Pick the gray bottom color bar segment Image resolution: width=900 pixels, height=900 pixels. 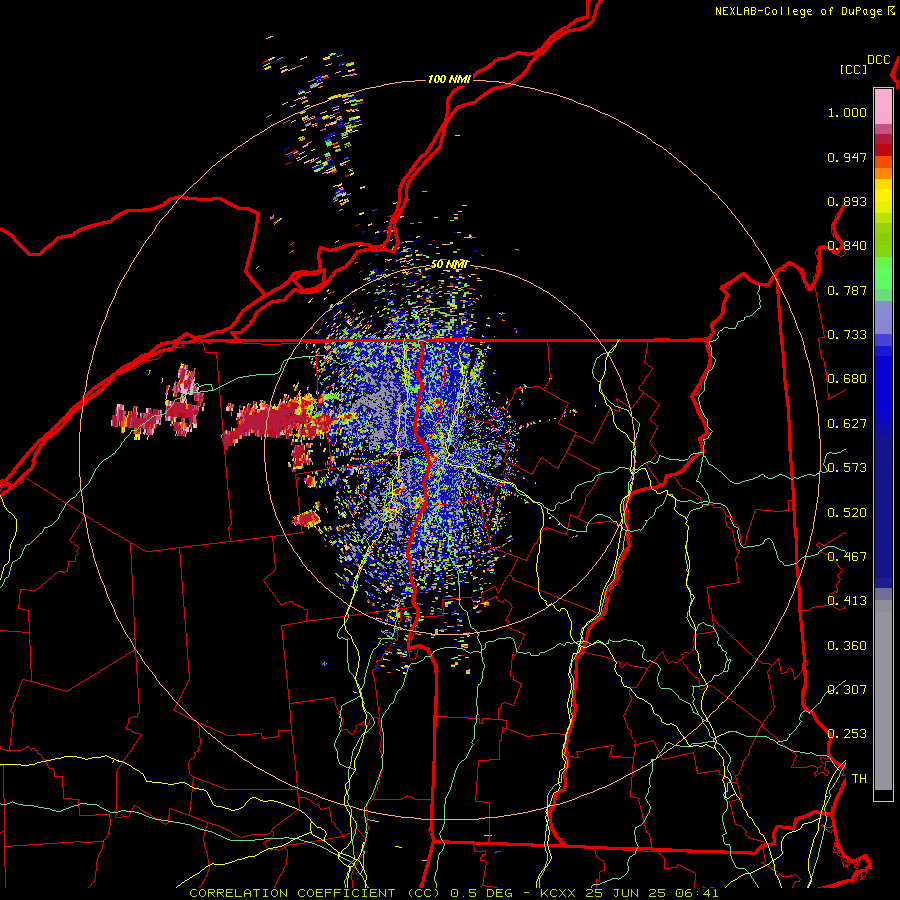(883, 695)
